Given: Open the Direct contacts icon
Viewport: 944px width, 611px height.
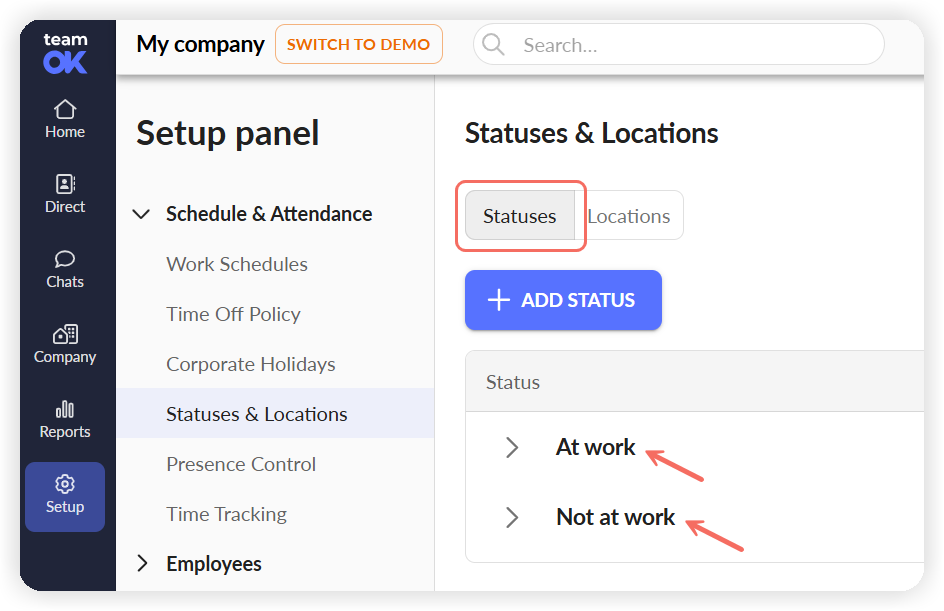Looking at the screenshot, I should tap(65, 184).
